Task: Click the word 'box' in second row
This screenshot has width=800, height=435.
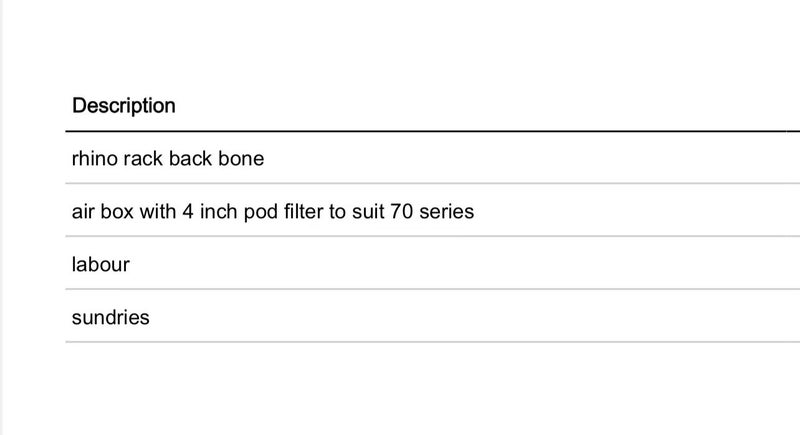Action: pos(117,211)
